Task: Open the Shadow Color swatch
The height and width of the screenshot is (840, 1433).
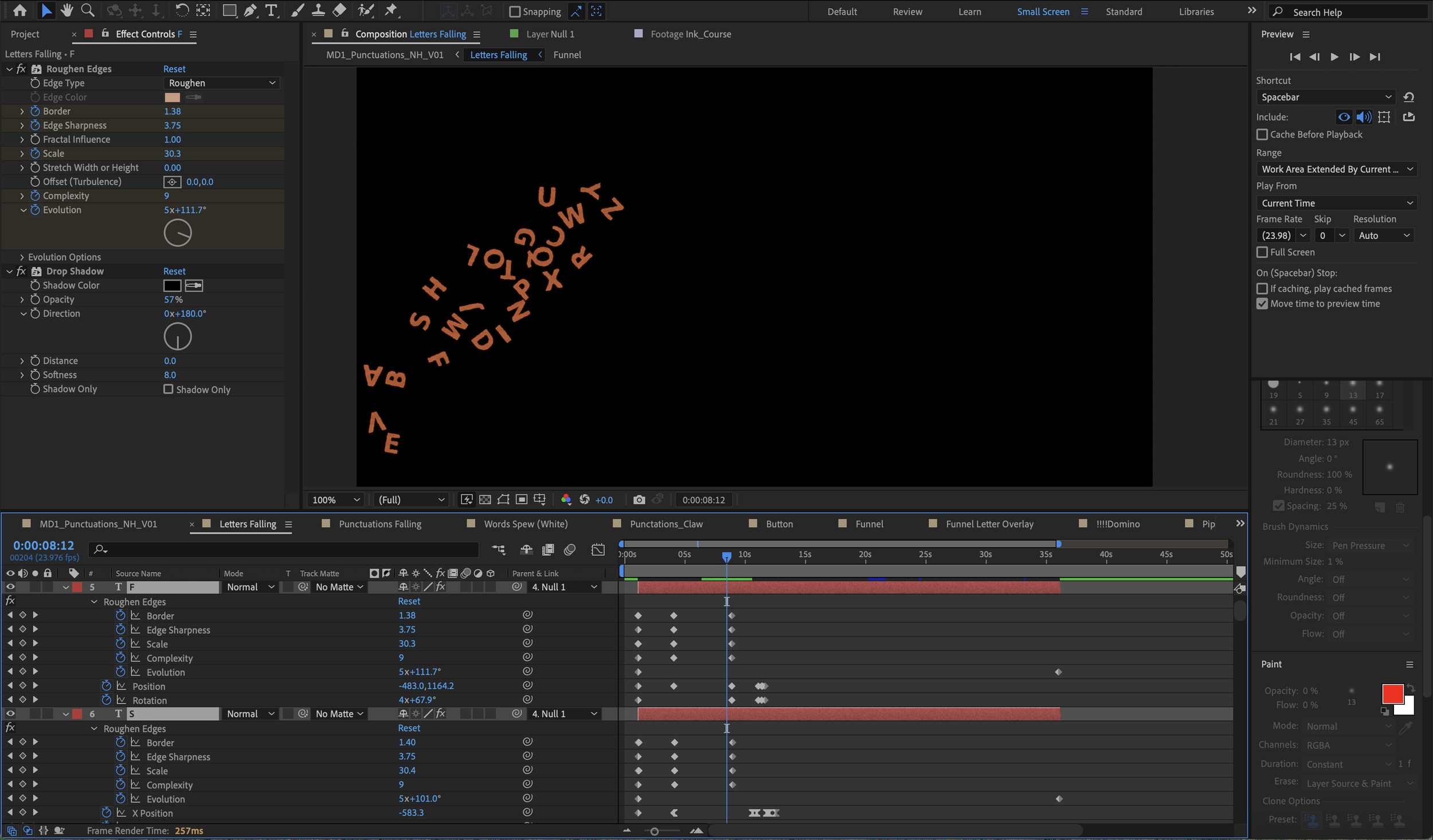Action: [x=172, y=285]
